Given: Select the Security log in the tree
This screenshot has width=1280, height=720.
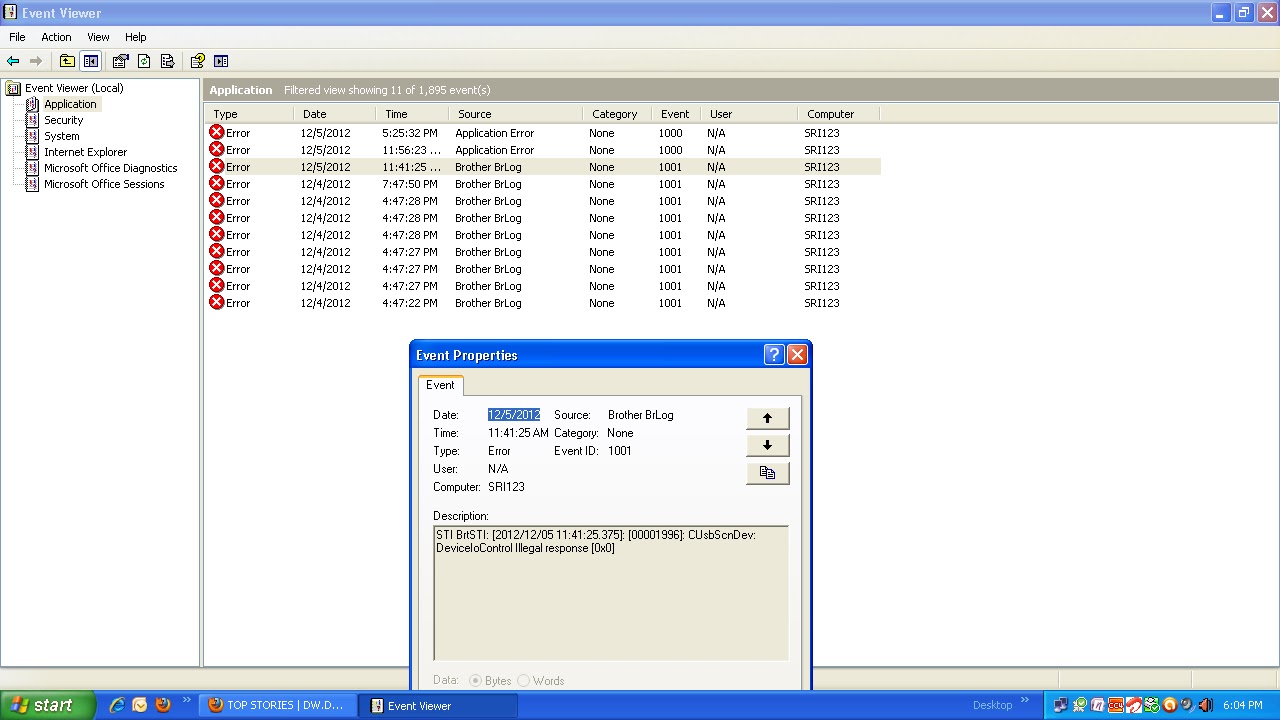Looking at the screenshot, I should coord(63,119).
